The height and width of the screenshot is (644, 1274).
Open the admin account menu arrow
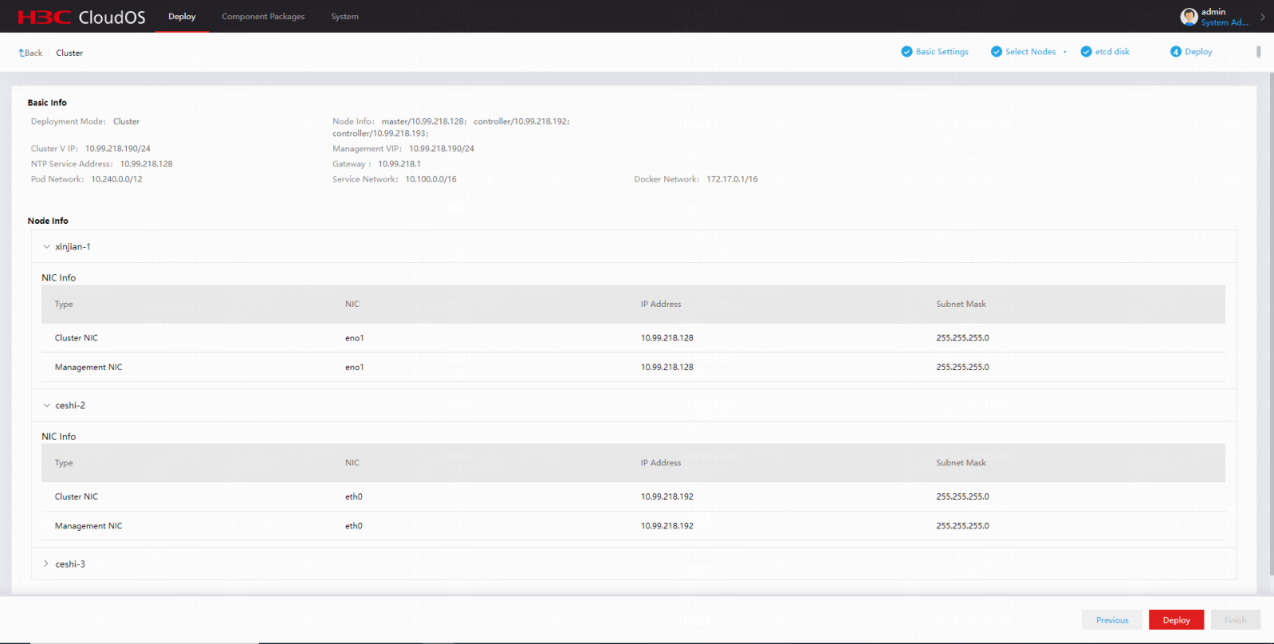pyautogui.click(x=1262, y=17)
